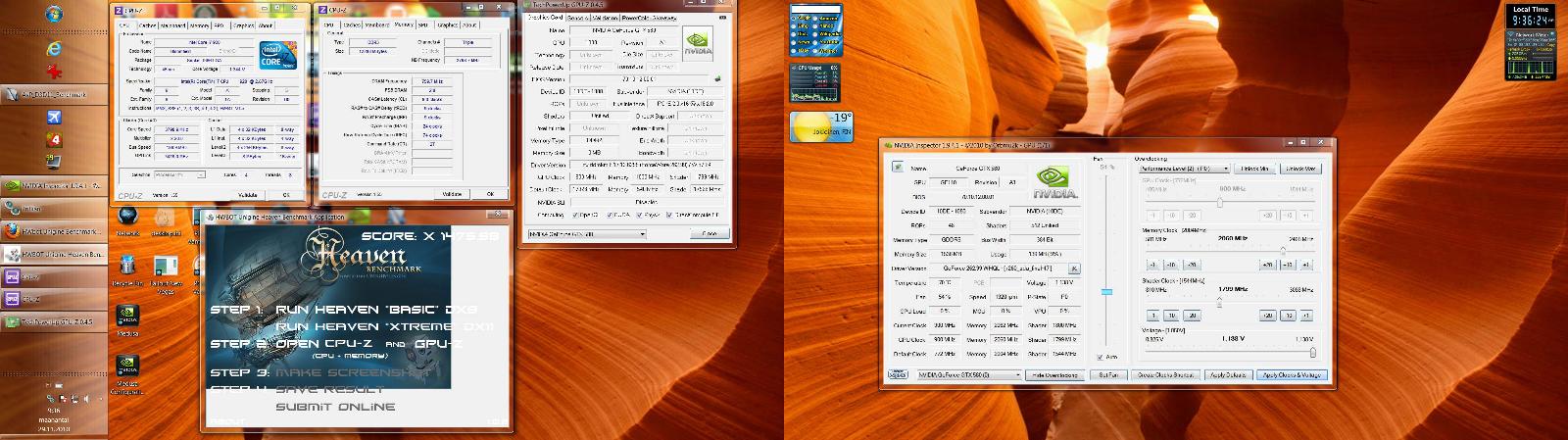Launch Internet Explorer from the taskbar
Image resolution: width=1568 pixels, height=440 pixels.
click(x=53, y=47)
